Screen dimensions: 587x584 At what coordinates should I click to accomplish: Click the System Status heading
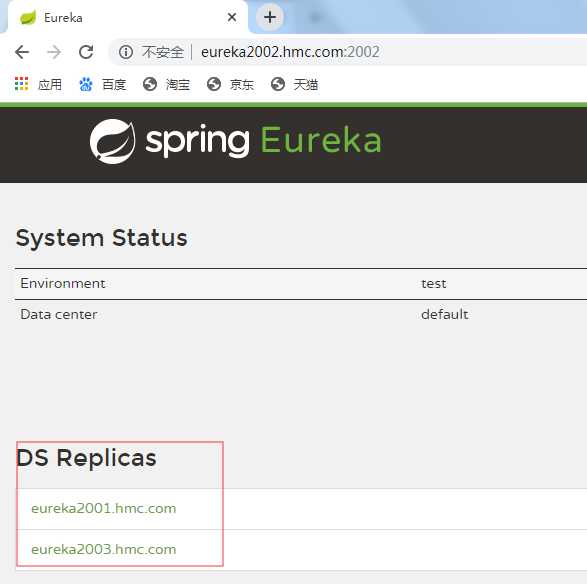(101, 238)
